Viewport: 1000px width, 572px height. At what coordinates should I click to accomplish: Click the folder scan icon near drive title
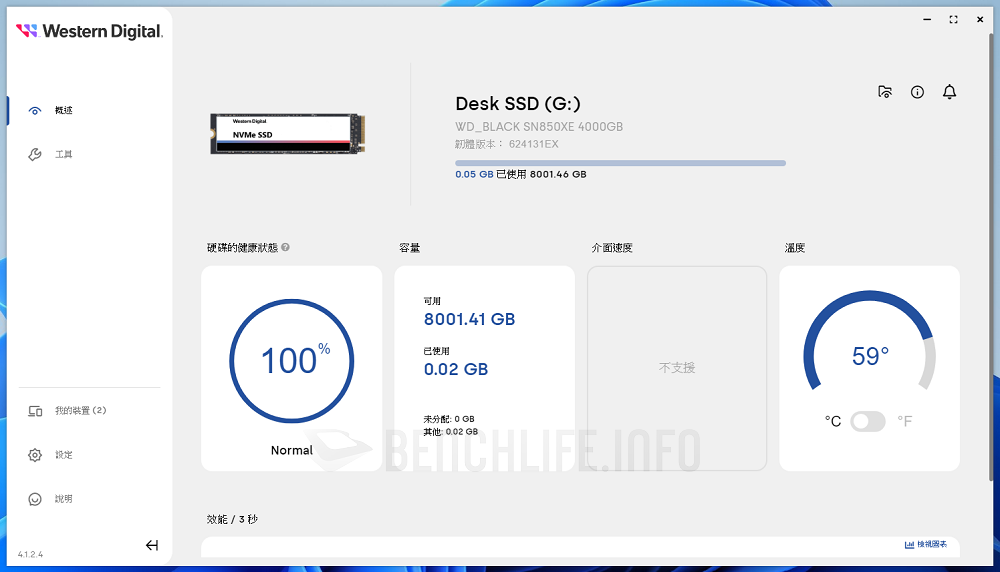point(885,92)
